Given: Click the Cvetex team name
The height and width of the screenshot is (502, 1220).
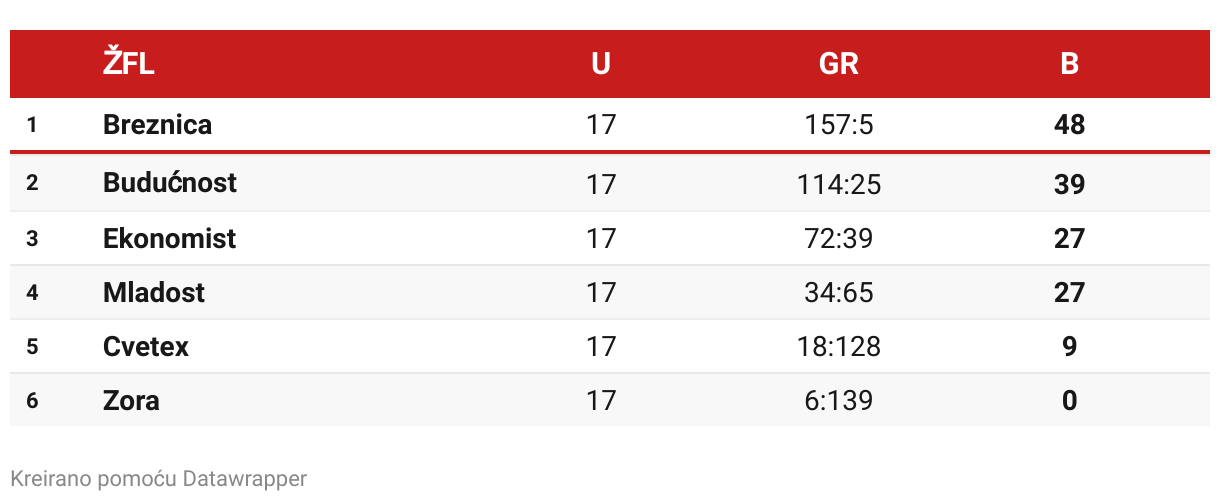Looking at the screenshot, I should (x=146, y=347).
